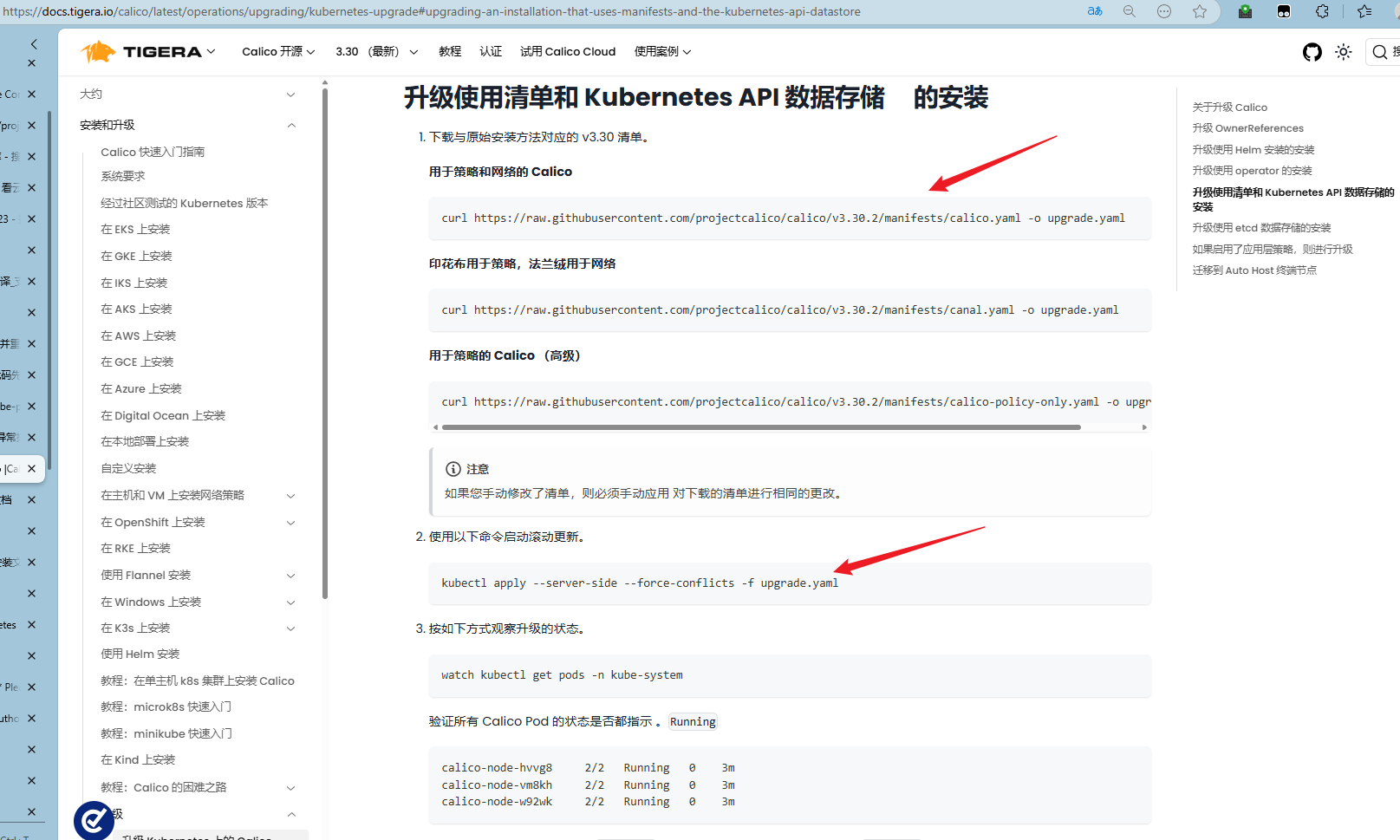Open 在 GKE 上安装 page
Viewport: 1400px width, 840px height.
tap(136, 257)
